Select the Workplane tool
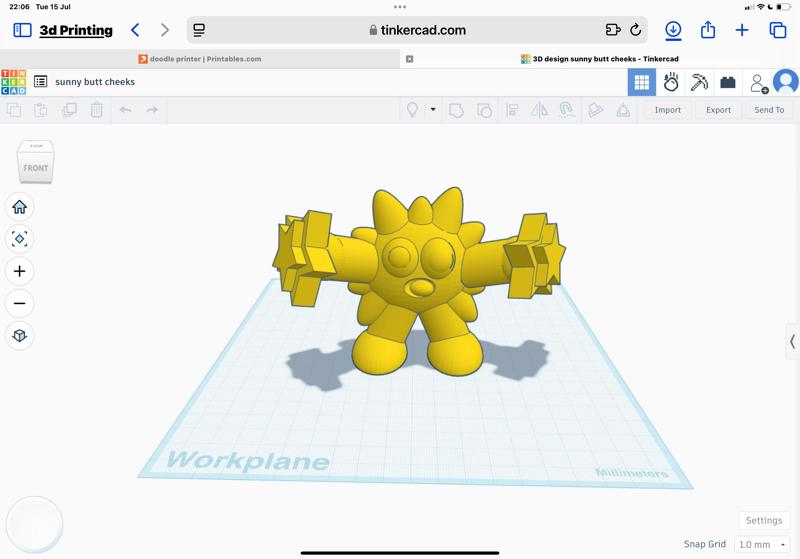This screenshot has height=559, width=800. [595, 110]
